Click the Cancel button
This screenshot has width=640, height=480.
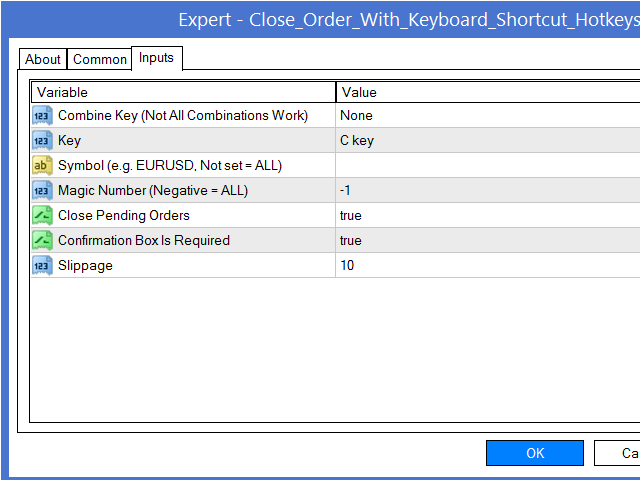617,453
